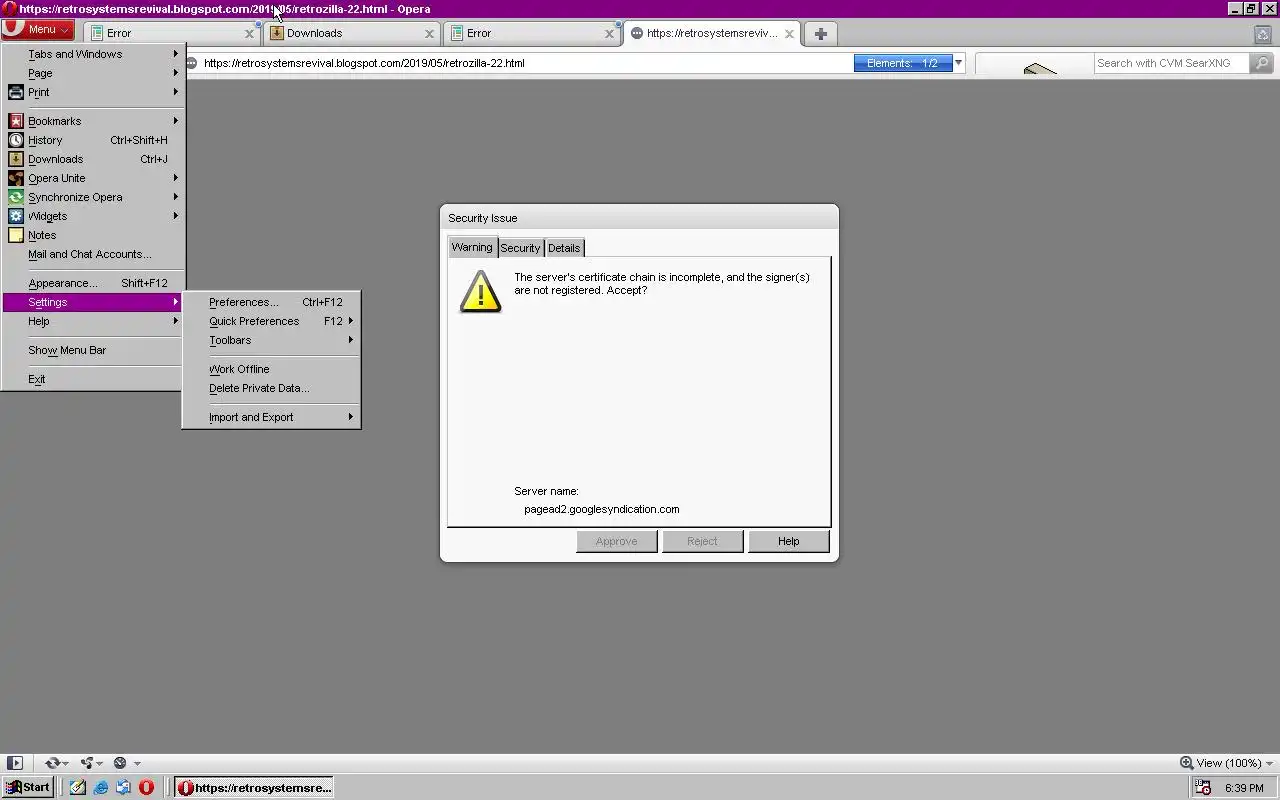Expand the Page submenu

(91, 73)
